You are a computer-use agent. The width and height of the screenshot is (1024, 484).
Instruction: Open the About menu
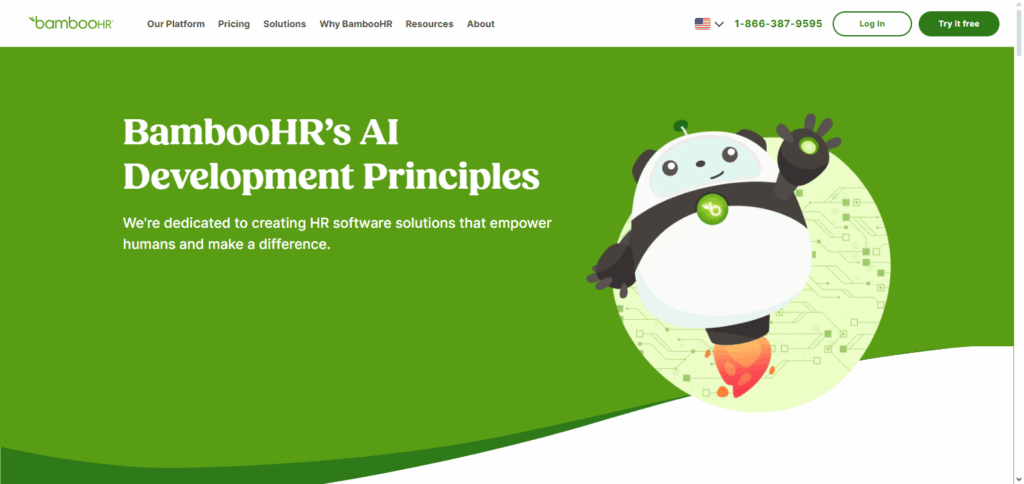pyautogui.click(x=481, y=24)
